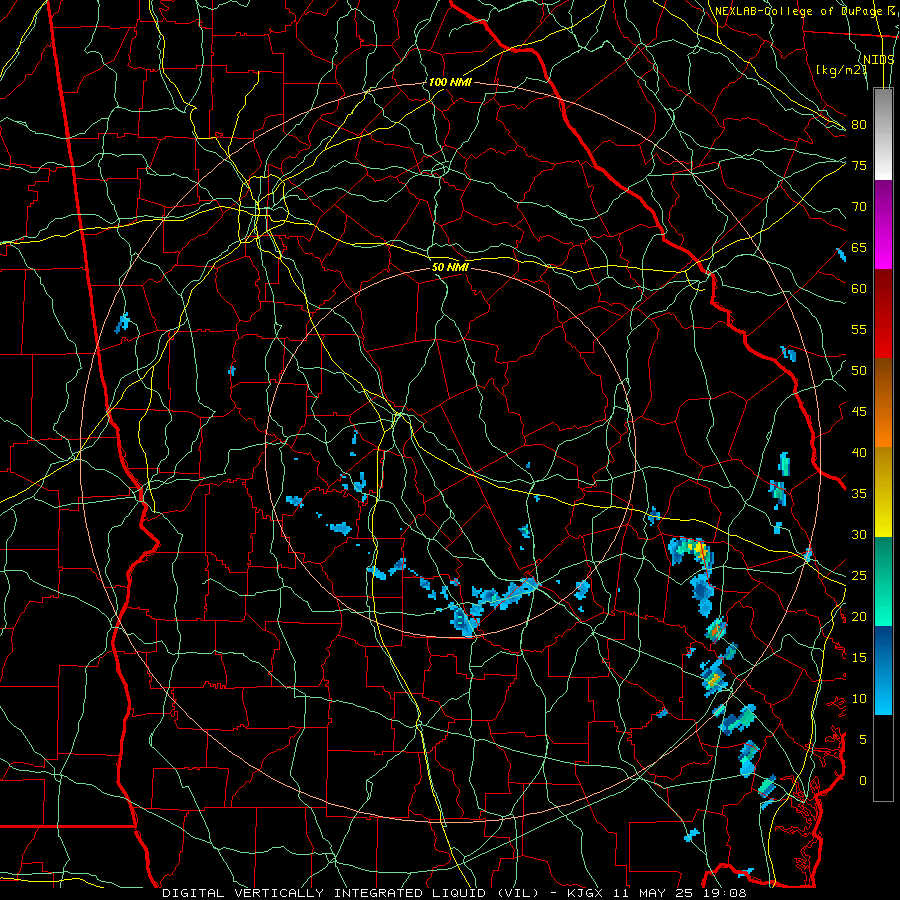900x900 pixels.
Task: Click the [kg/m2] units label
Action: pyautogui.click(x=841, y=70)
